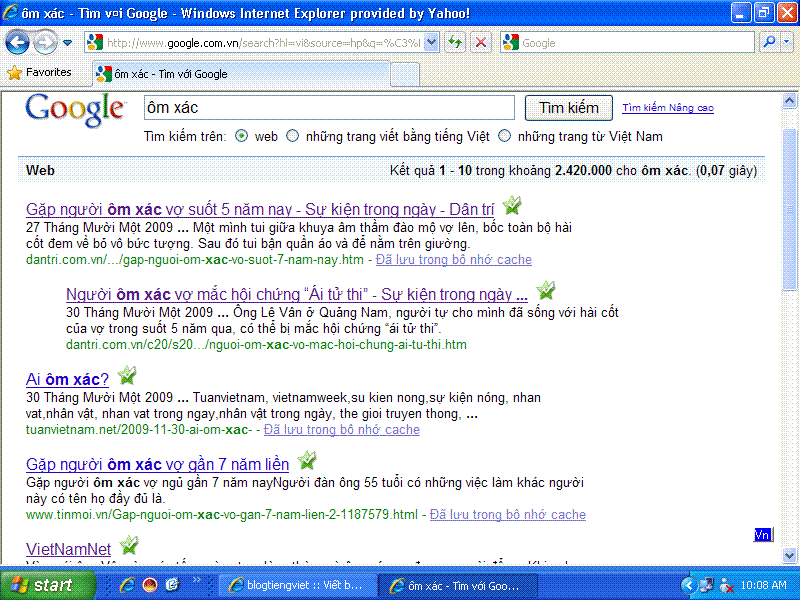Click in the browser Google search box
This screenshot has width=800, height=600.
coord(627,42)
